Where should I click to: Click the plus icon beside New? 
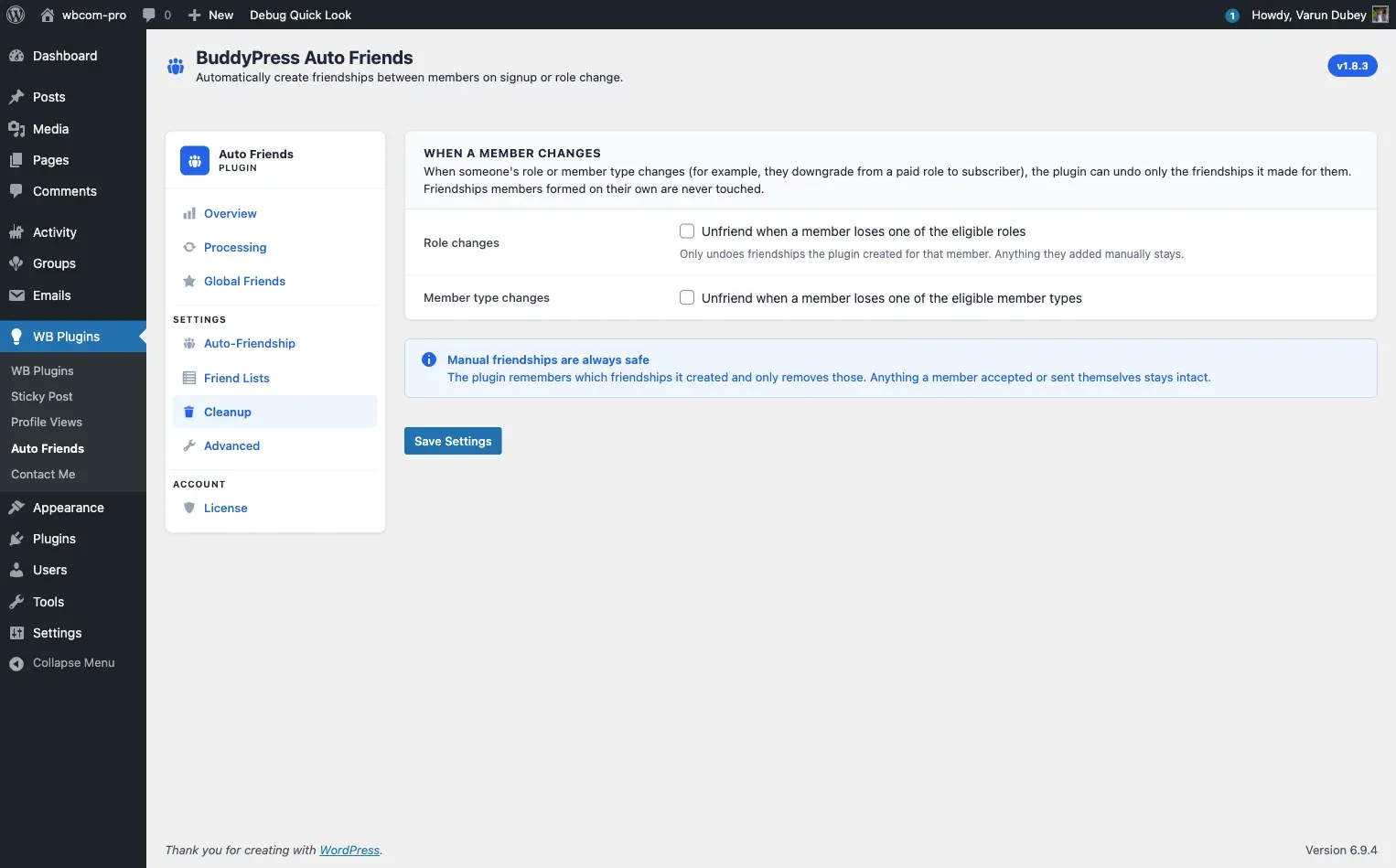point(194,15)
